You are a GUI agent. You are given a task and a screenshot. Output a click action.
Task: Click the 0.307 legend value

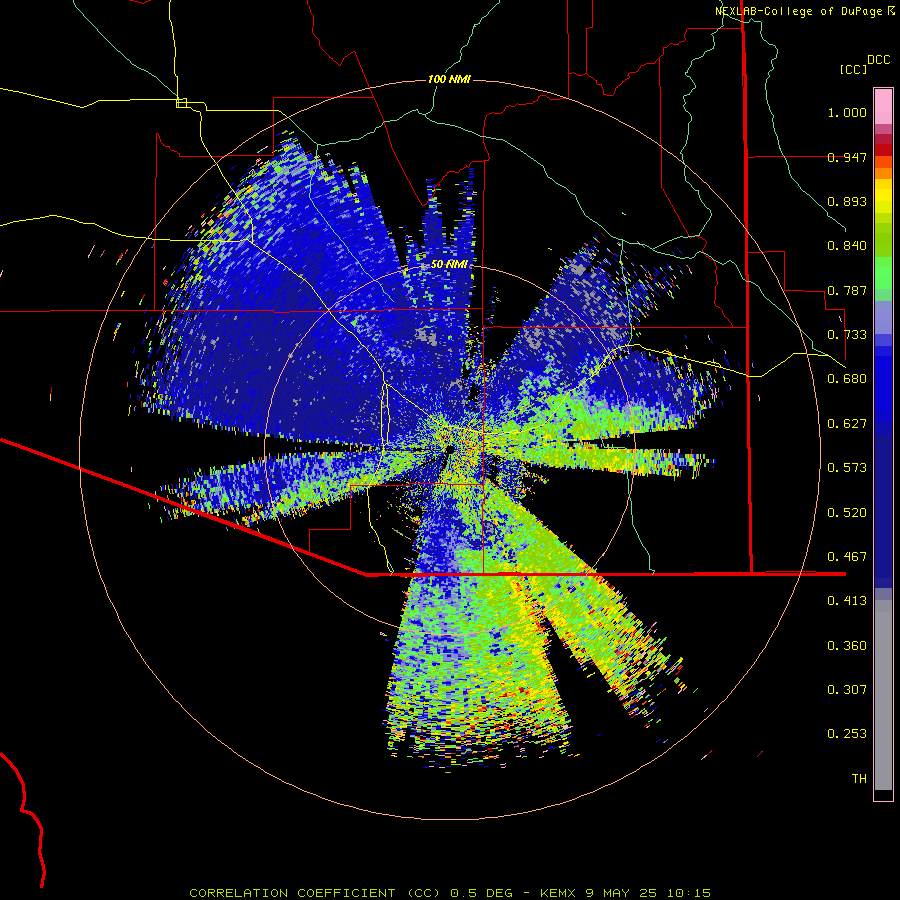[x=847, y=690]
